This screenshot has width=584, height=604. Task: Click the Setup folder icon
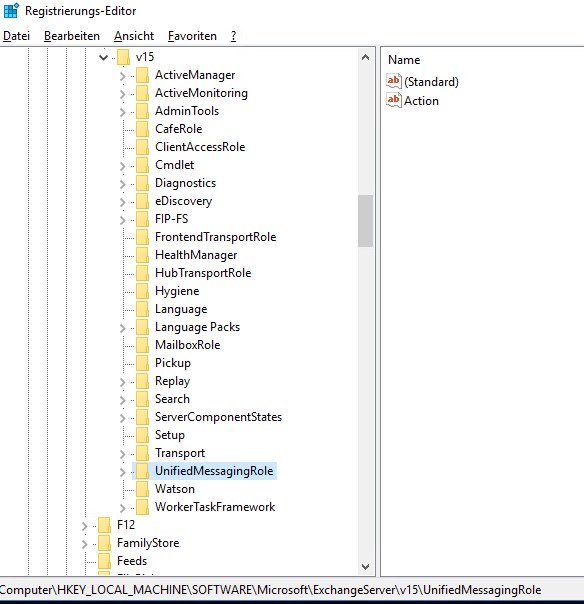[x=143, y=435]
